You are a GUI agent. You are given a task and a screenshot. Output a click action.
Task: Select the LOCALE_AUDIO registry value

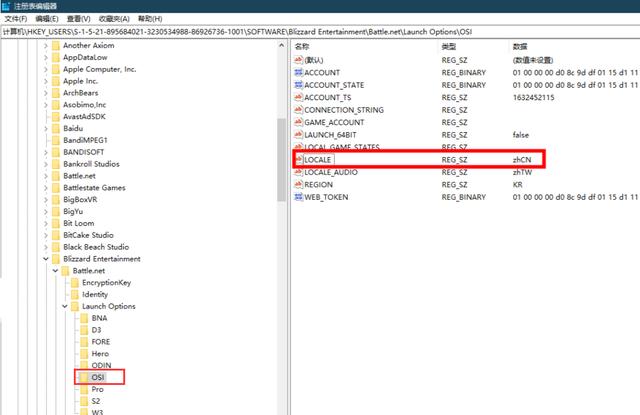[331, 172]
